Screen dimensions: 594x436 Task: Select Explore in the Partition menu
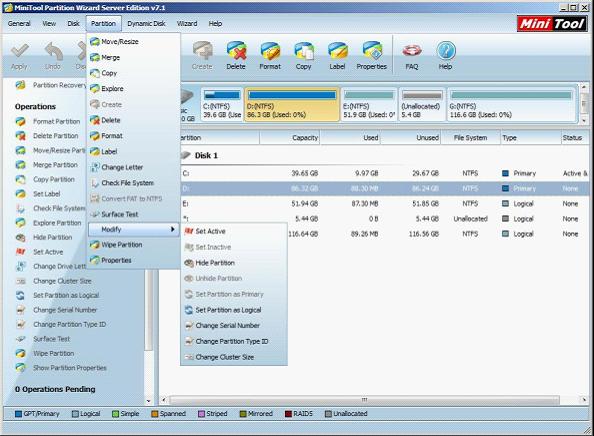133,89
